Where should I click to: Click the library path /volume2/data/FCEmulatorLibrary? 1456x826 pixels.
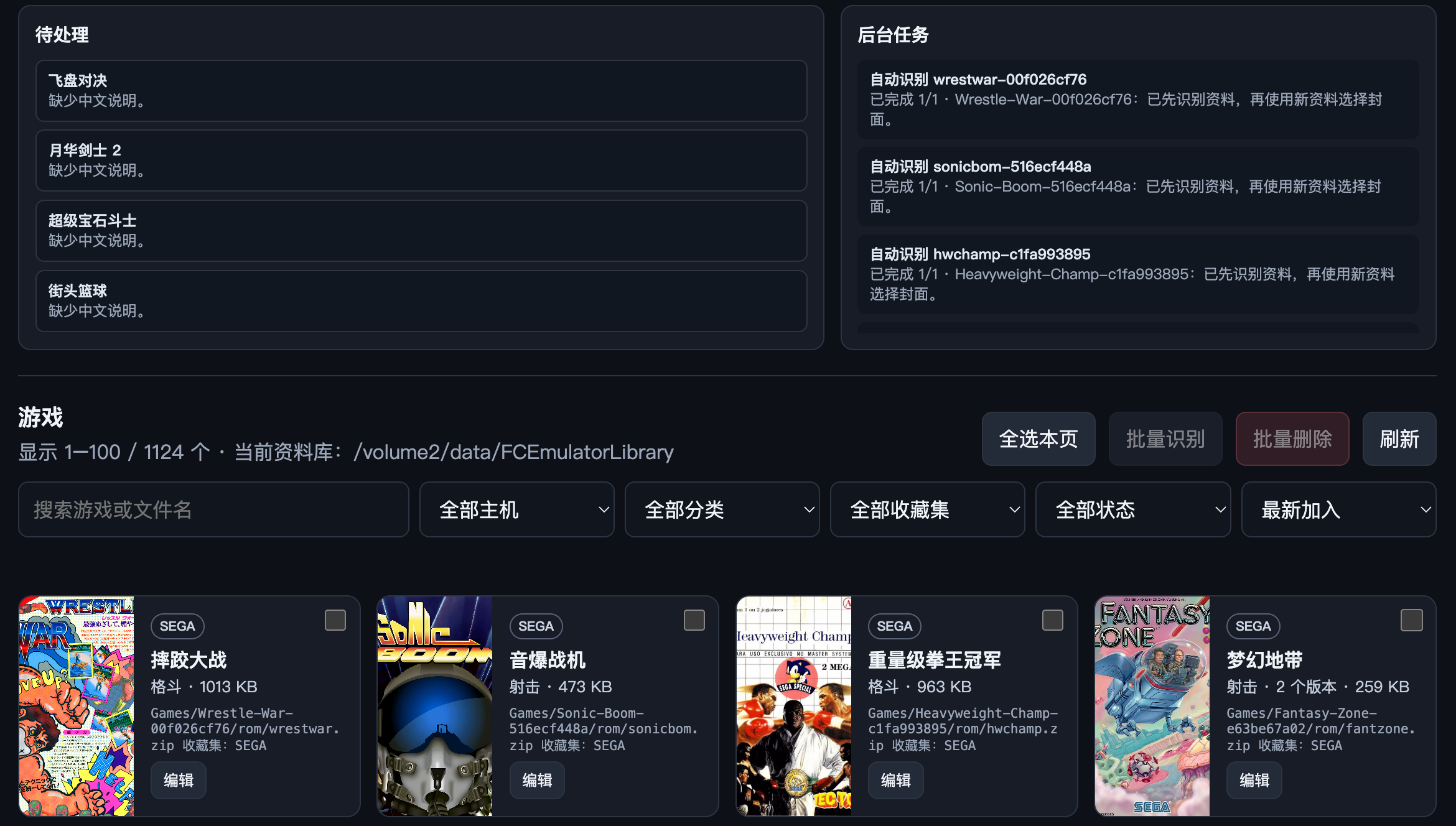(x=513, y=452)
